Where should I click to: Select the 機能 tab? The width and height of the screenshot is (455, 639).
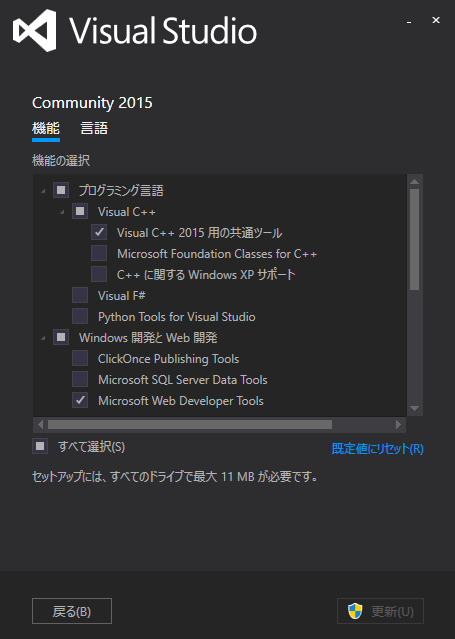point(46,128)
